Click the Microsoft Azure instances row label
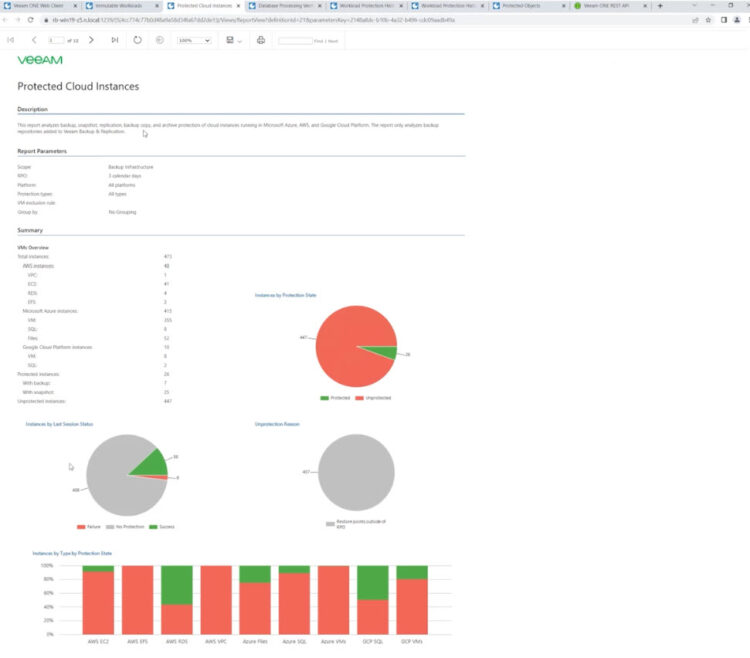This screenshot has height=658, width=750. (50, 311)
